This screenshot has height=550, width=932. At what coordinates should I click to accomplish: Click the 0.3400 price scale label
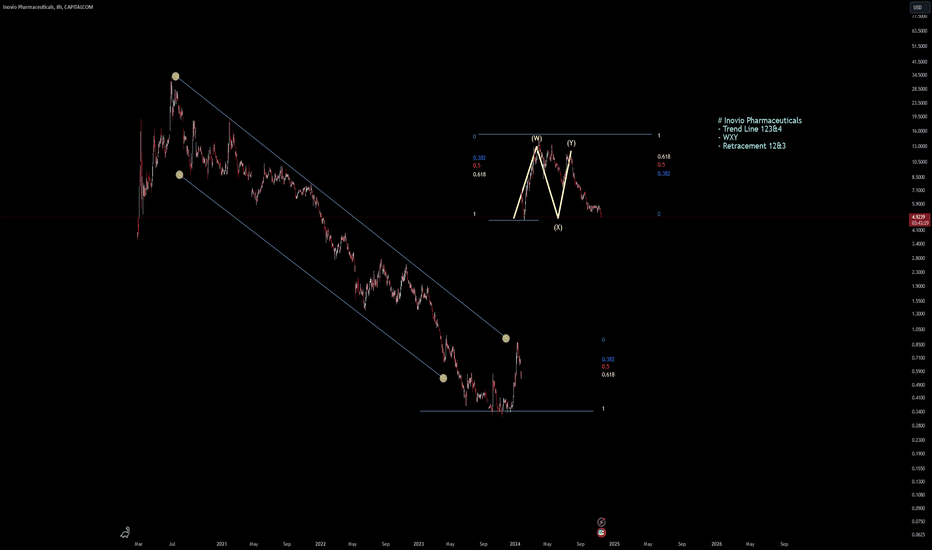click(x=920, y=411)
